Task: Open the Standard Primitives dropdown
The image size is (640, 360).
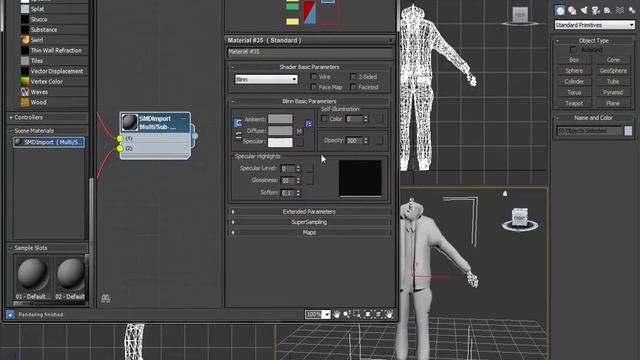Action: [594, 25]
